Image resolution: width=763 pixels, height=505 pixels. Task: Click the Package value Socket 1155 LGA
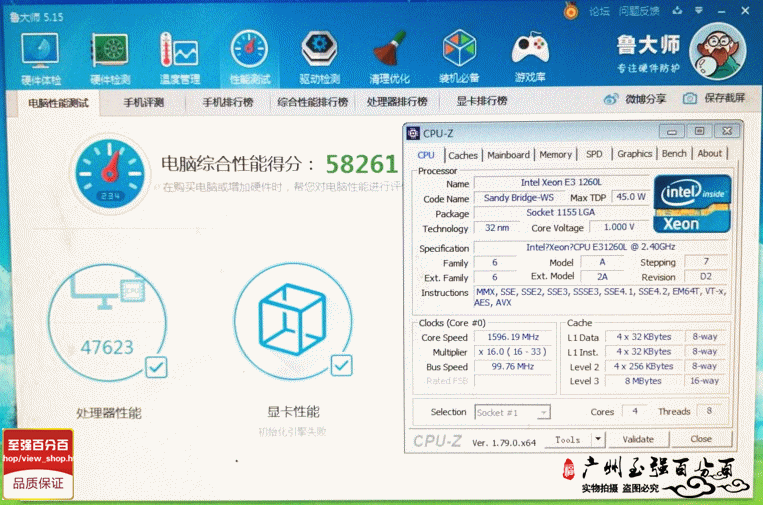pyautogui.click(x=561, y=213)
